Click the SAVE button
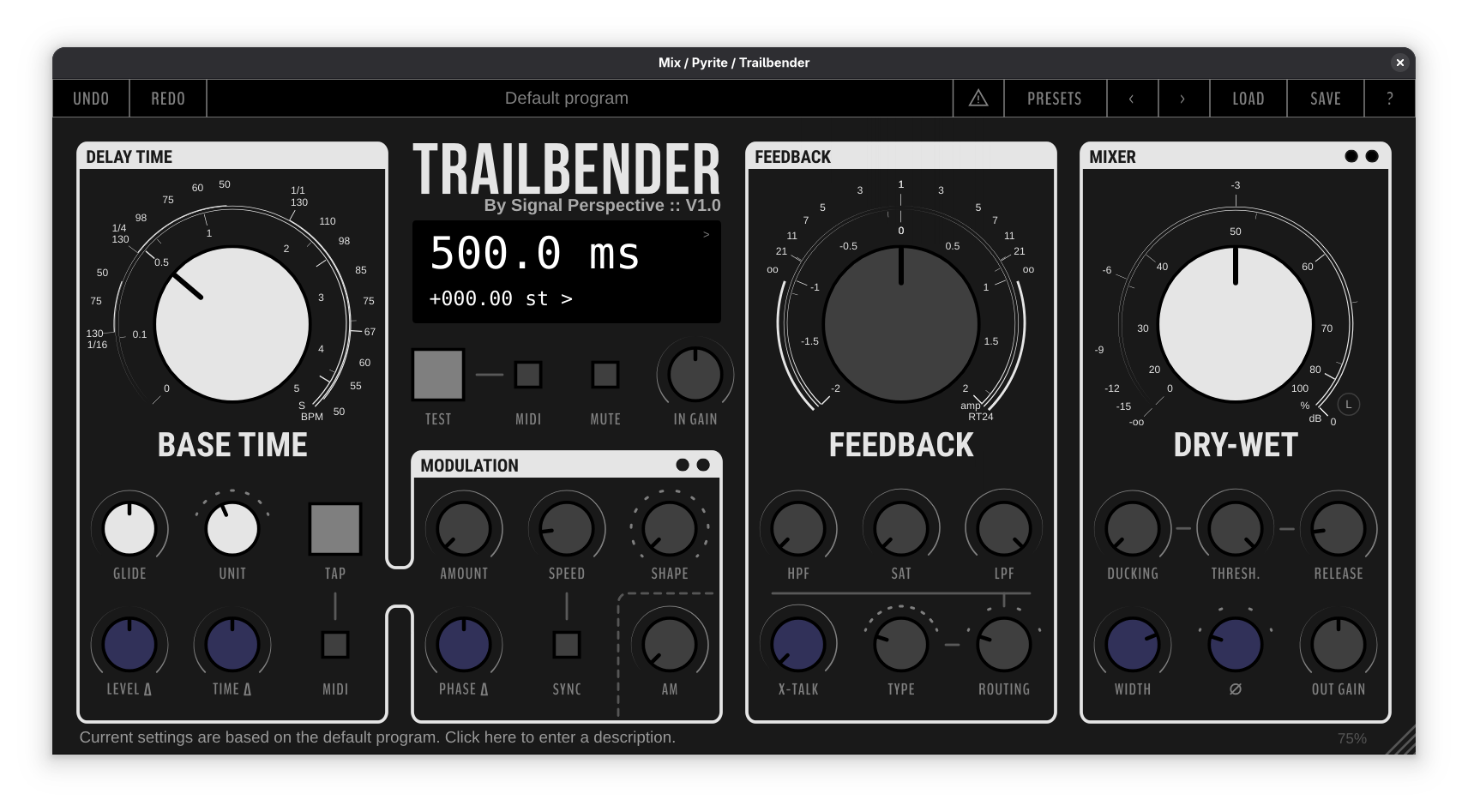Image resolution: width=1468 pixels, height=812 pixels. tap(1325, 99)
